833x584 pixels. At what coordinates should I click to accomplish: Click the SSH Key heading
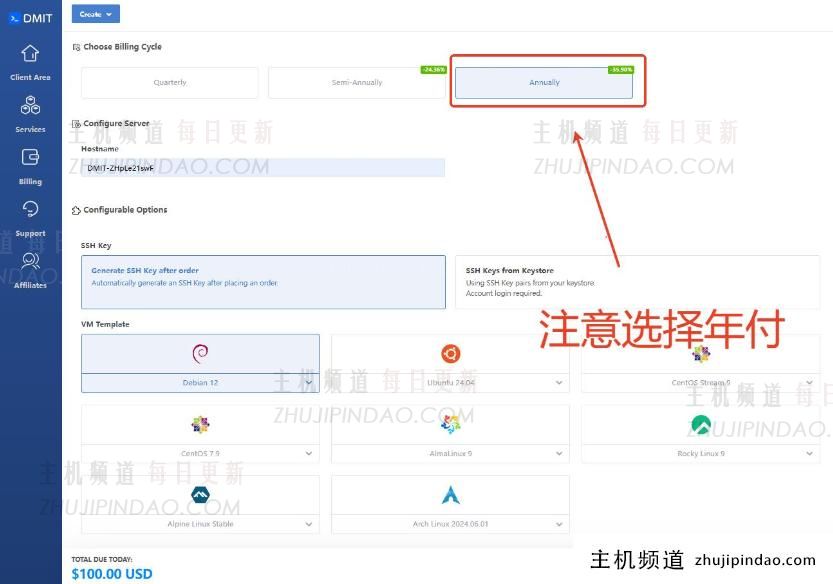(x=96, y=246)
